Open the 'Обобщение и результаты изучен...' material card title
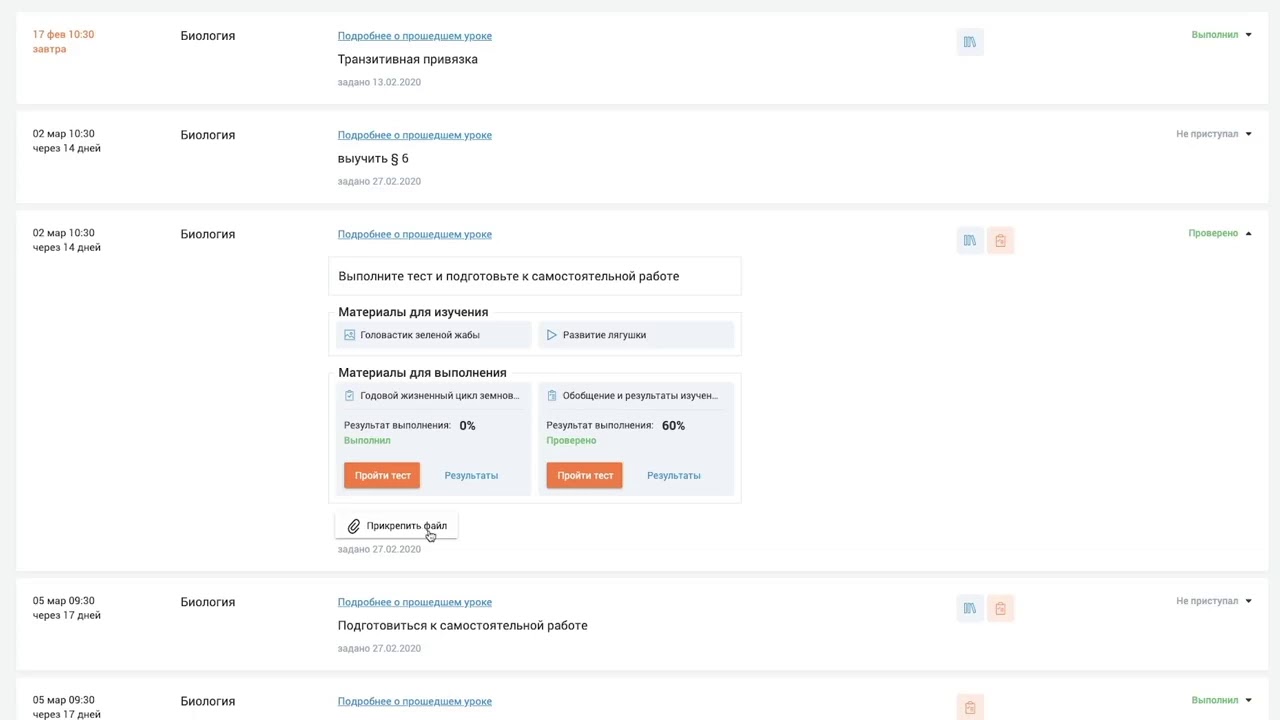This screenshot has height=720, width=1280. pos(639,396)
